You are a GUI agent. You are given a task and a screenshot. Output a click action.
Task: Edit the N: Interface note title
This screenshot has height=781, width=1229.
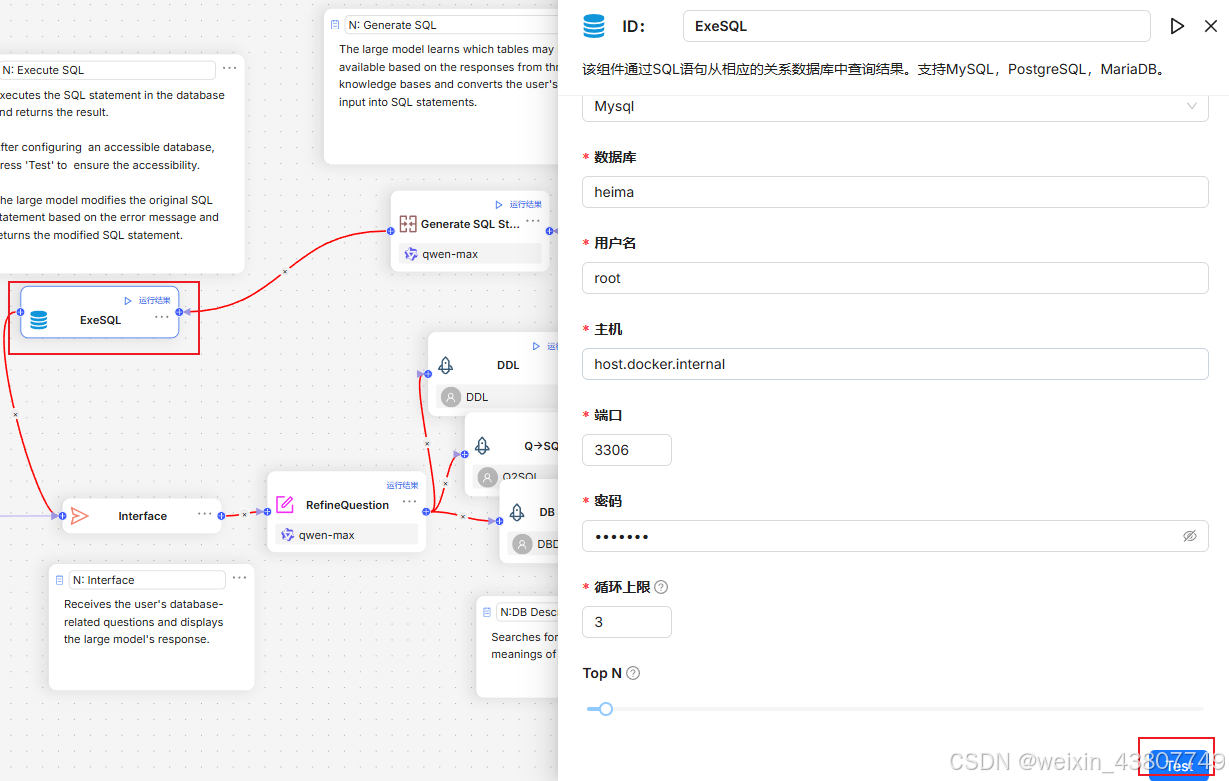(x=148, y=580)
